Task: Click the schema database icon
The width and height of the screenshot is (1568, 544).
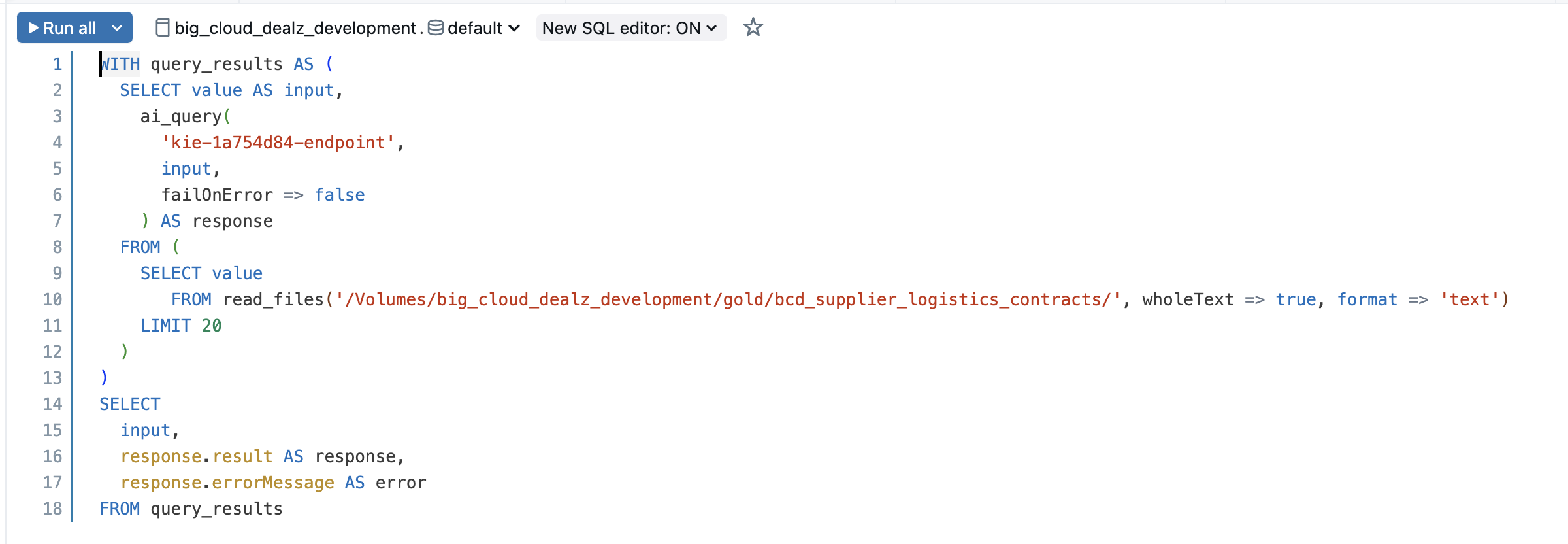Action: click(x=436, y=28)
